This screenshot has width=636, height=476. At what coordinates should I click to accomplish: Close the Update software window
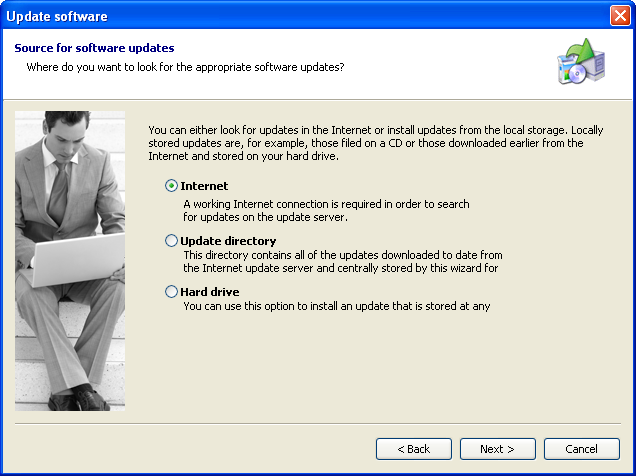pyautogui.click(x=620, y=16)
